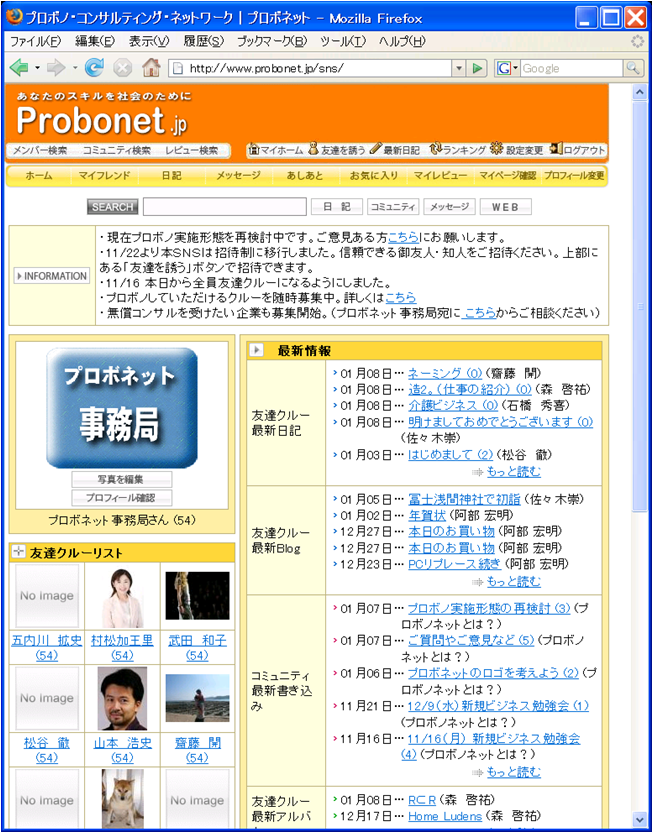Click the Firefox back arrow button
Screen dimensions: 653x833
19,67
